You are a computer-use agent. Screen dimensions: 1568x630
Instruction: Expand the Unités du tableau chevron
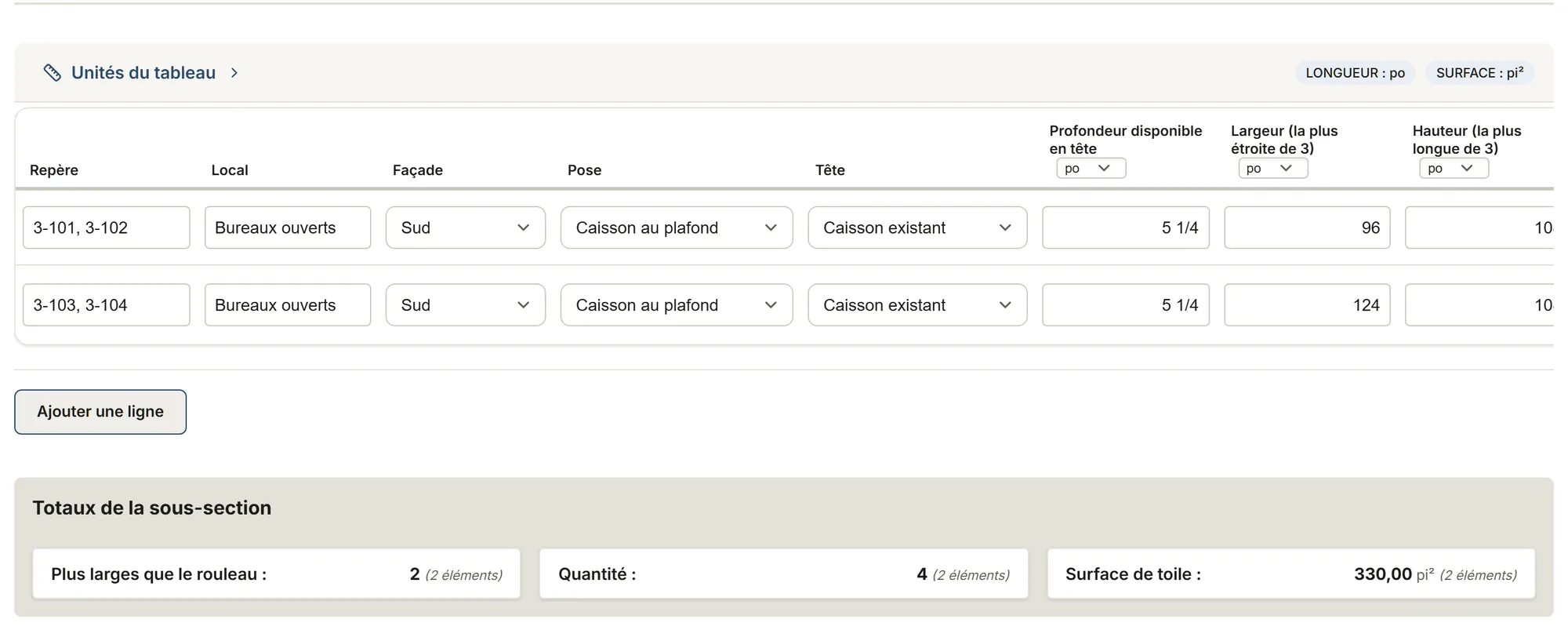pyautogui.click(x=234, y=73)
